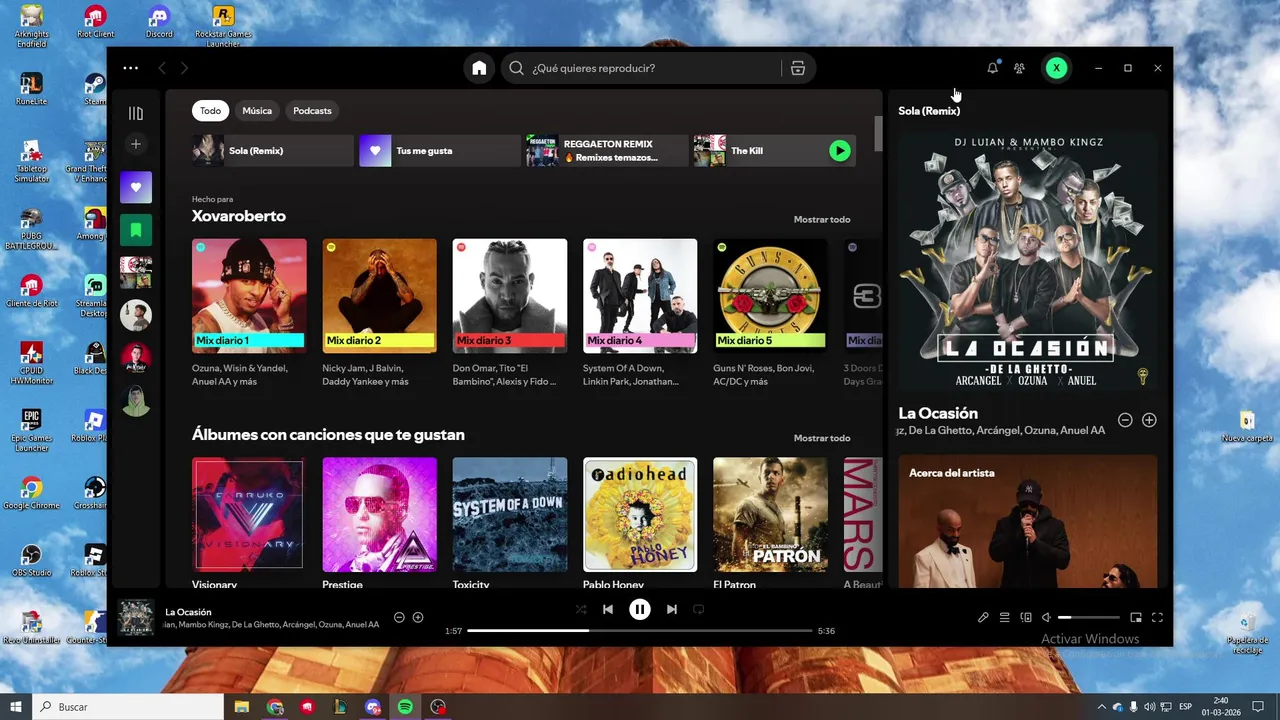Skip to the previous track
Image resolution: width=1280 pixels, height=720 pixels.
click(x=608, y=609)
